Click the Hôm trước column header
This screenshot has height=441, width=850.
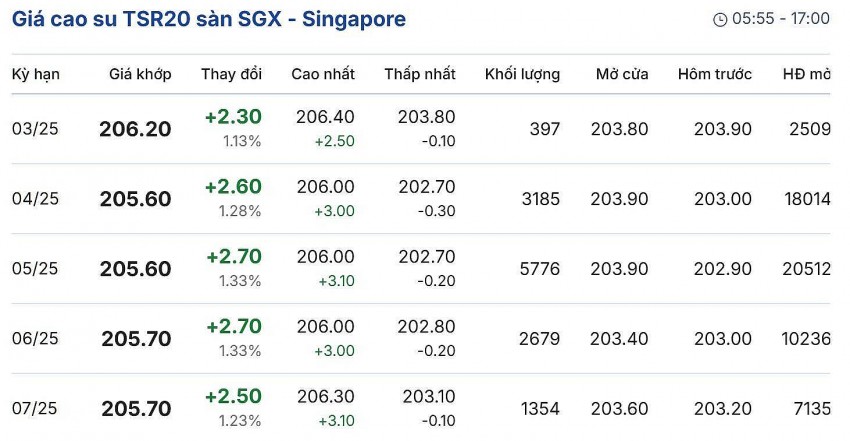(714, 75)
